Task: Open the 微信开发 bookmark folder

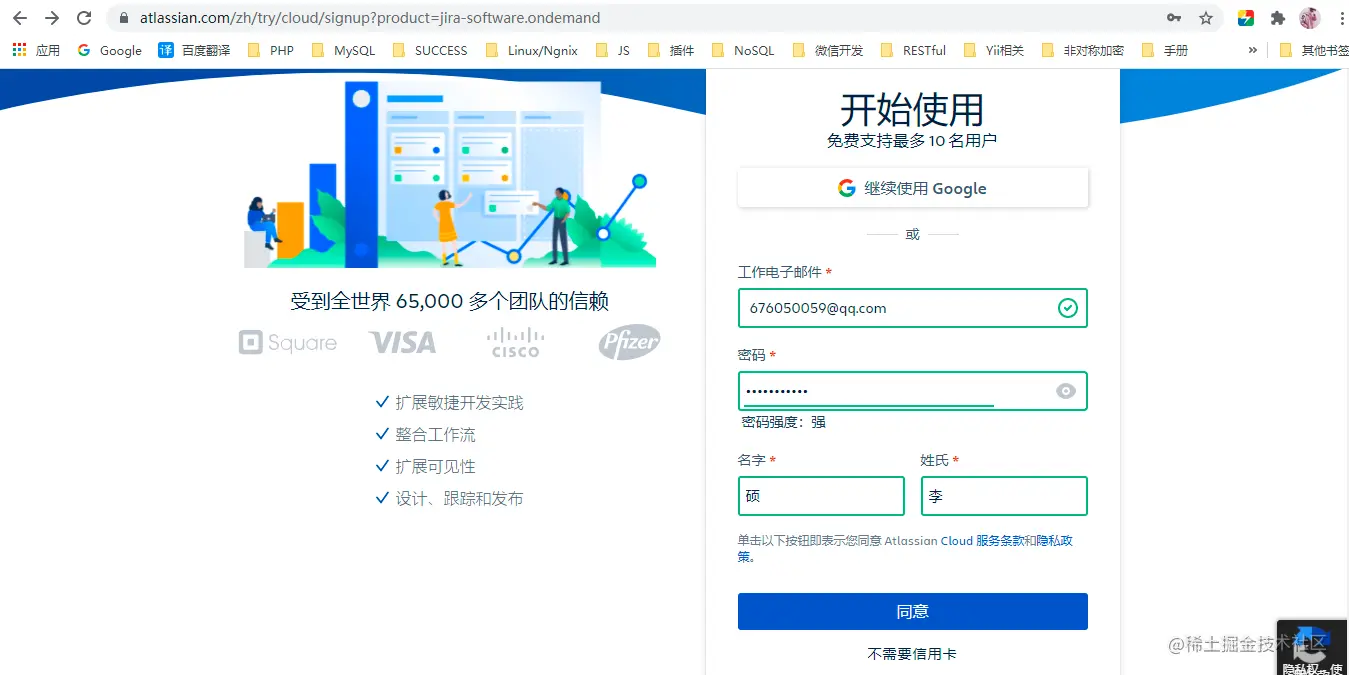Action: 827,50
